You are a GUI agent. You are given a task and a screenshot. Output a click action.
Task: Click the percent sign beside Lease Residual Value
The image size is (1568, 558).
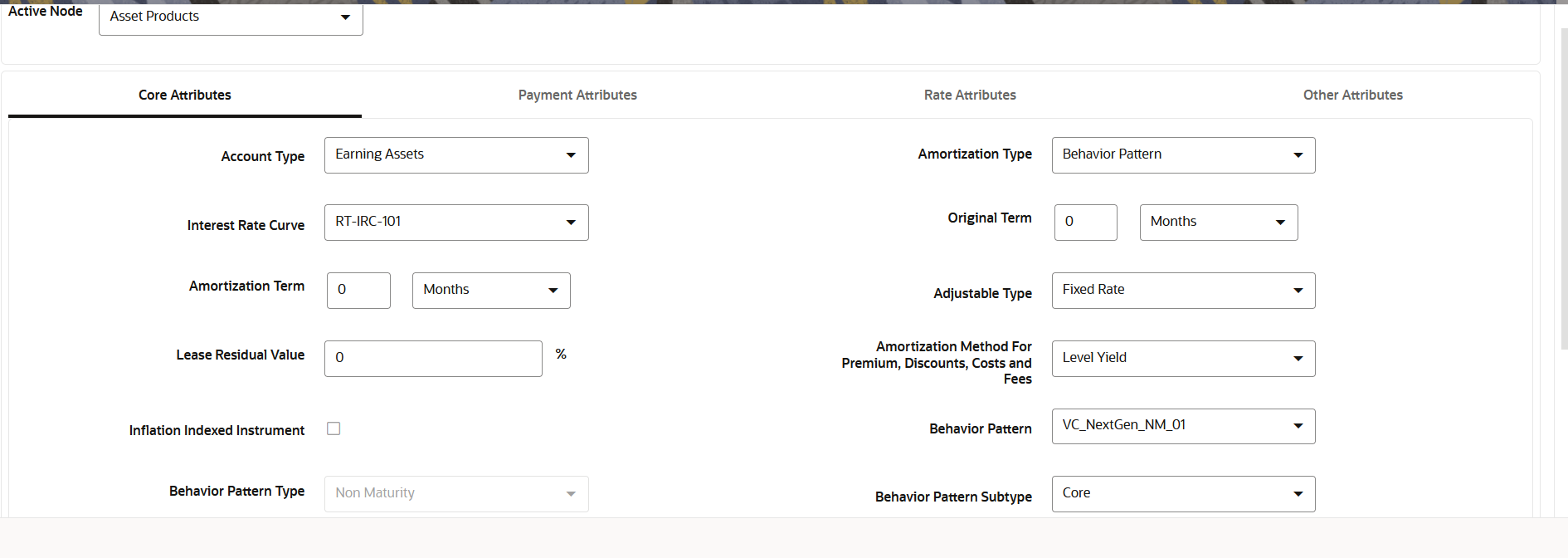point(561,354)
